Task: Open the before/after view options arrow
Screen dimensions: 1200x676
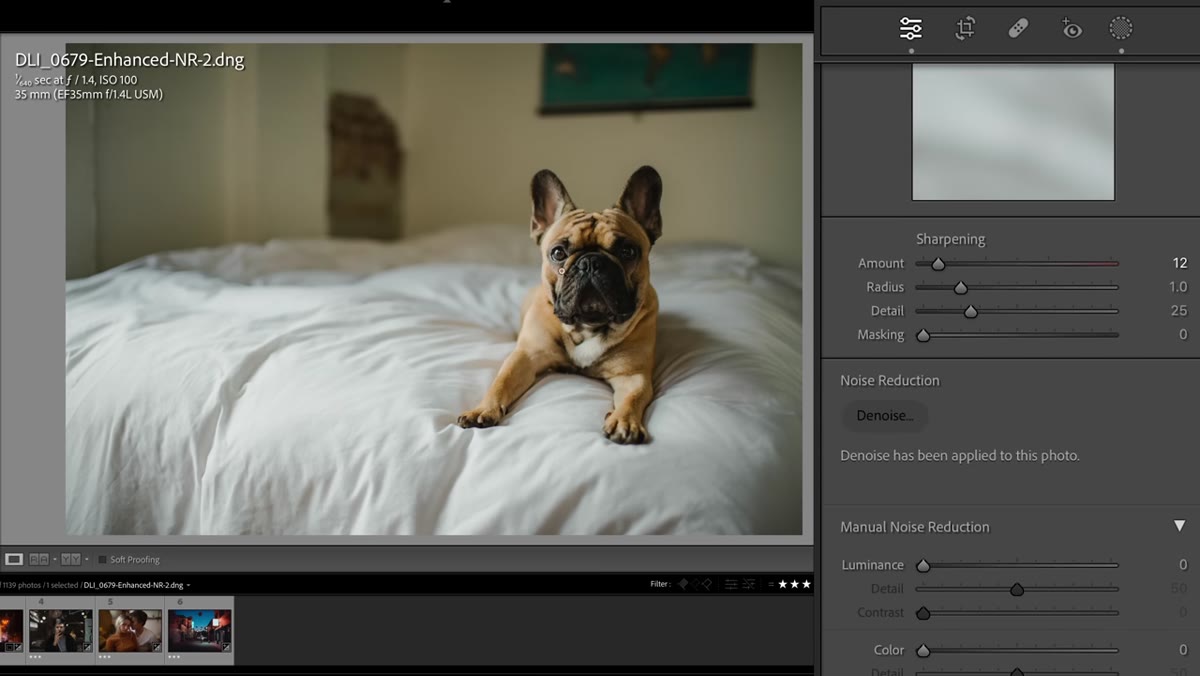Action: point(86,559)
